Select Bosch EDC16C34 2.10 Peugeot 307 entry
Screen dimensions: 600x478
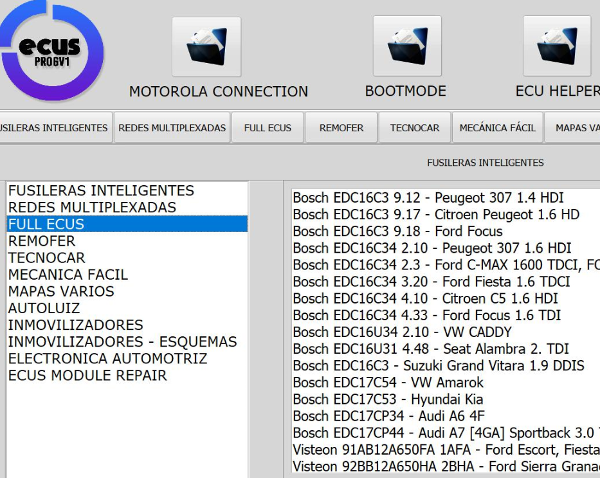click(446, 248)
